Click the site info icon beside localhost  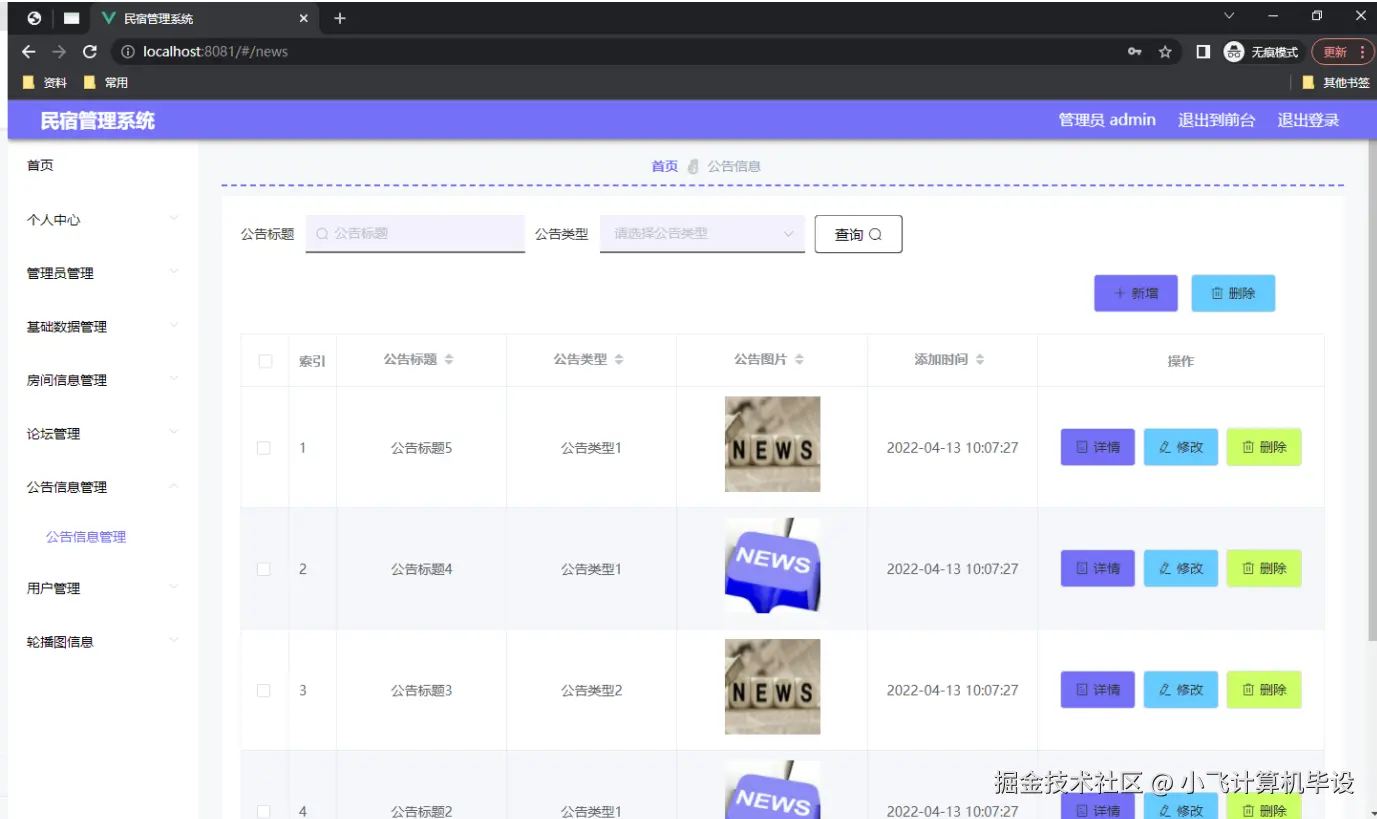[x=126, y=52]
